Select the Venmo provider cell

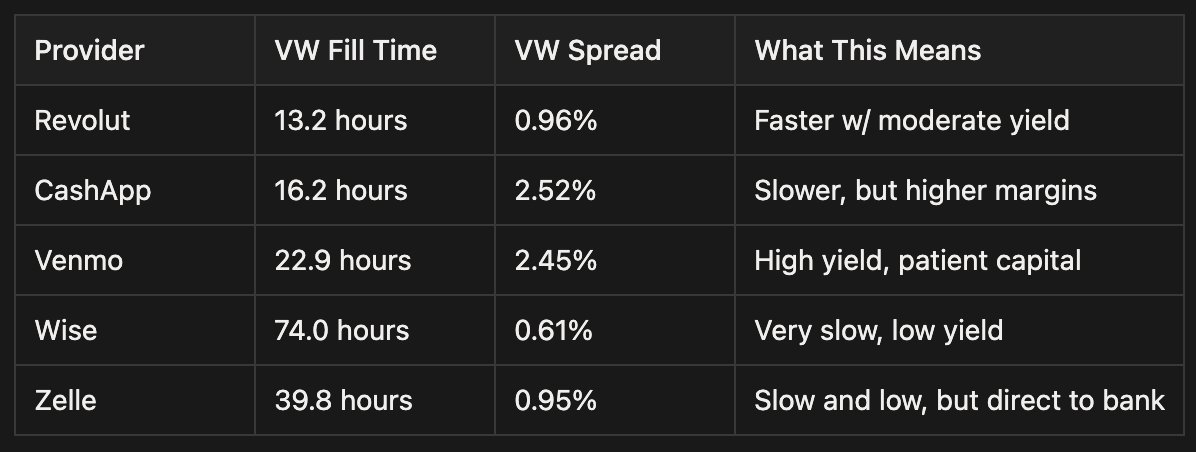(x=77, y=260)
